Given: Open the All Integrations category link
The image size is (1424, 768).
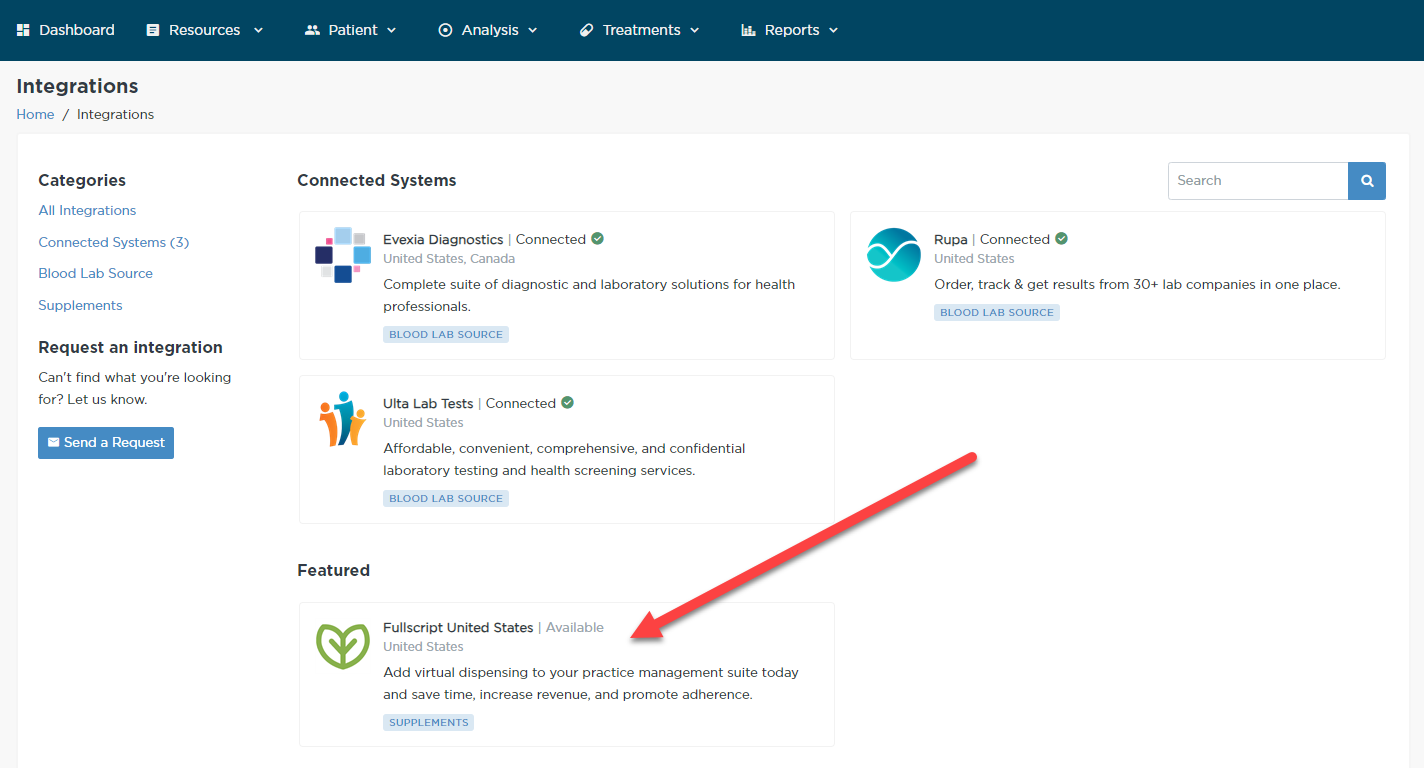Looking at the screenshot, I should coord(87,210).
